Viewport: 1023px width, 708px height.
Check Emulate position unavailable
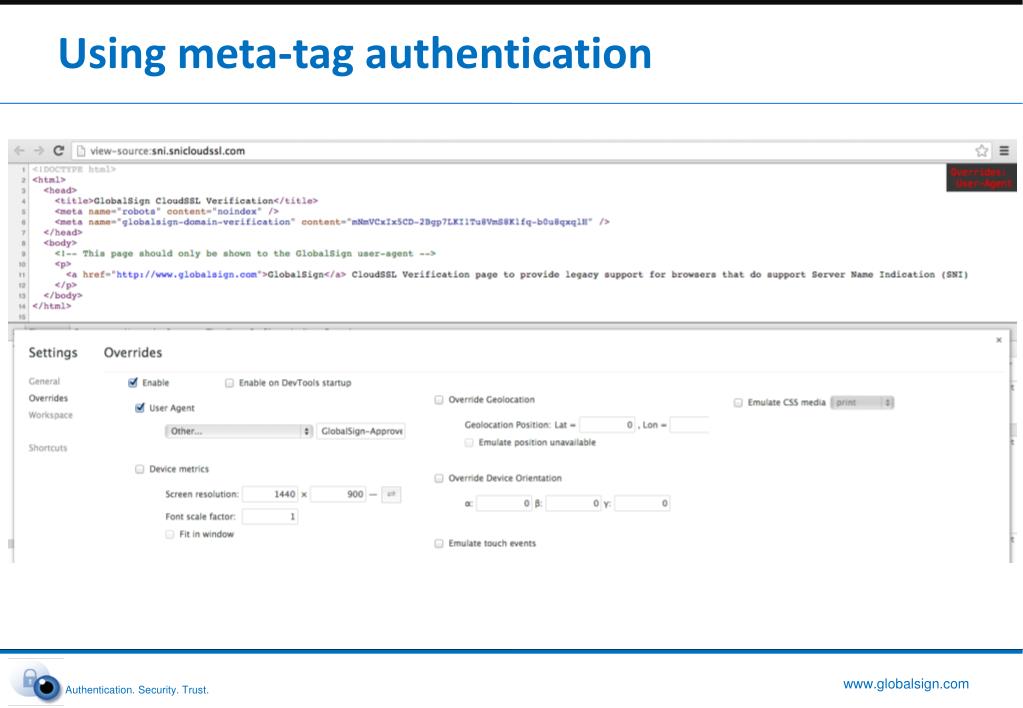tap(469, 442)
